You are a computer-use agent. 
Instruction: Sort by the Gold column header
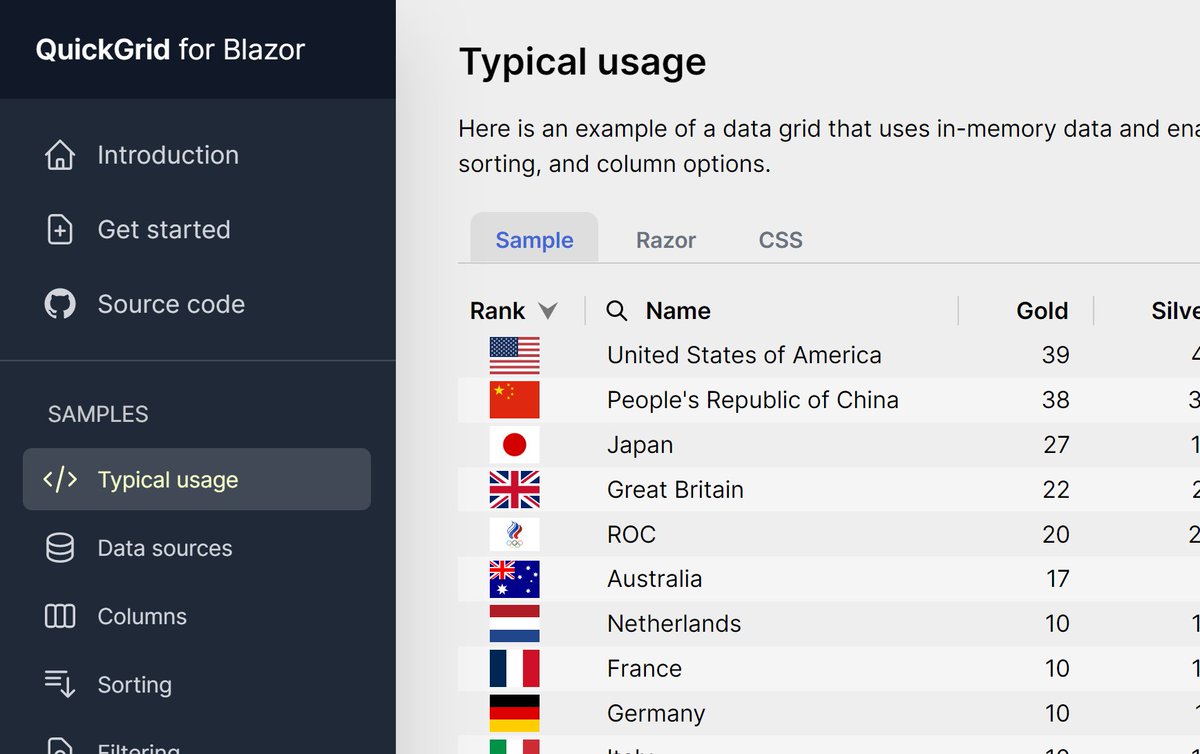click(x=1042, y=311)
